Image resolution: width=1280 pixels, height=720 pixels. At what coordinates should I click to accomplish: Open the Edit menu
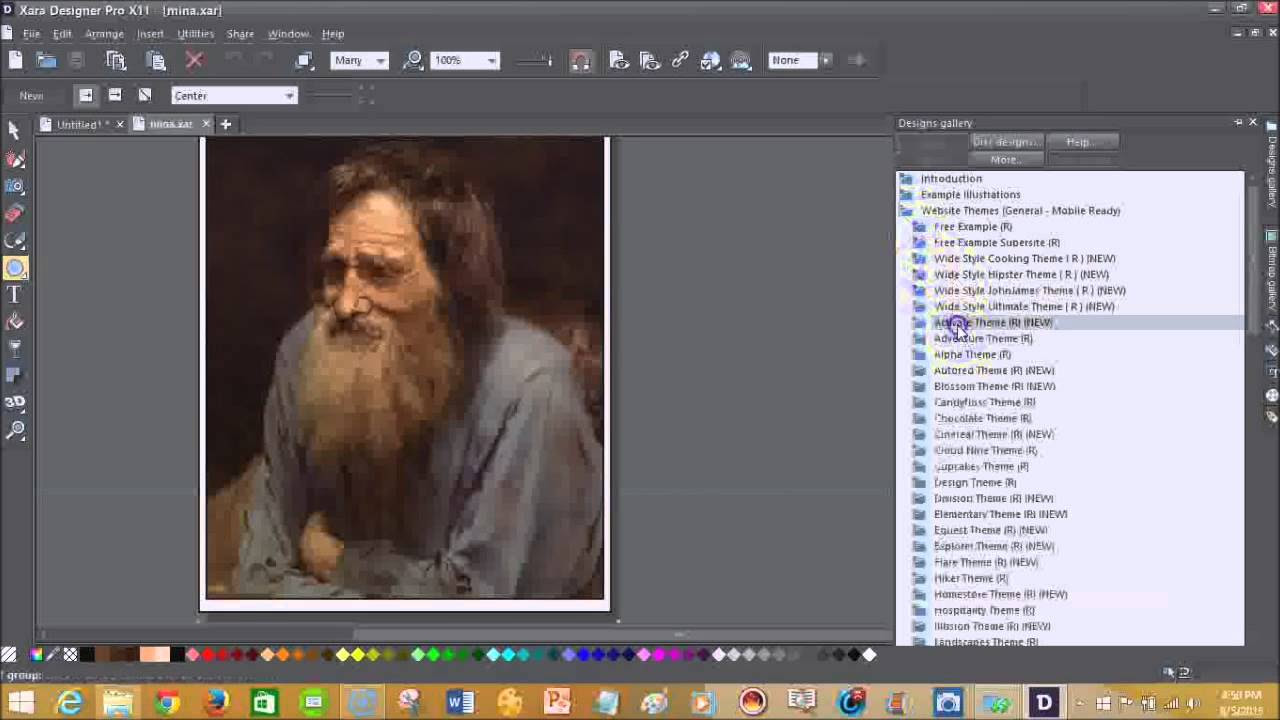point(62,34)
